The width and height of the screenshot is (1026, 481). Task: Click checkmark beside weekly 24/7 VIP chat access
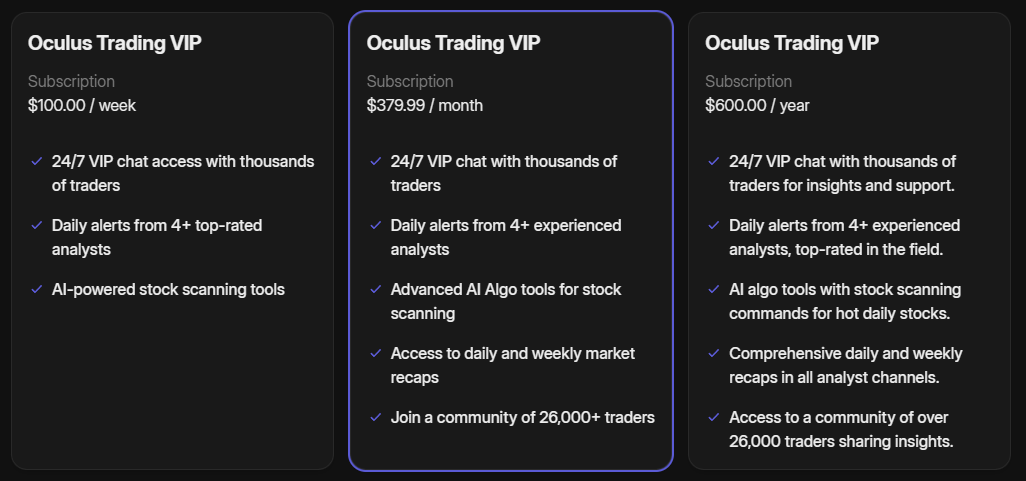(x=36, y=161)
